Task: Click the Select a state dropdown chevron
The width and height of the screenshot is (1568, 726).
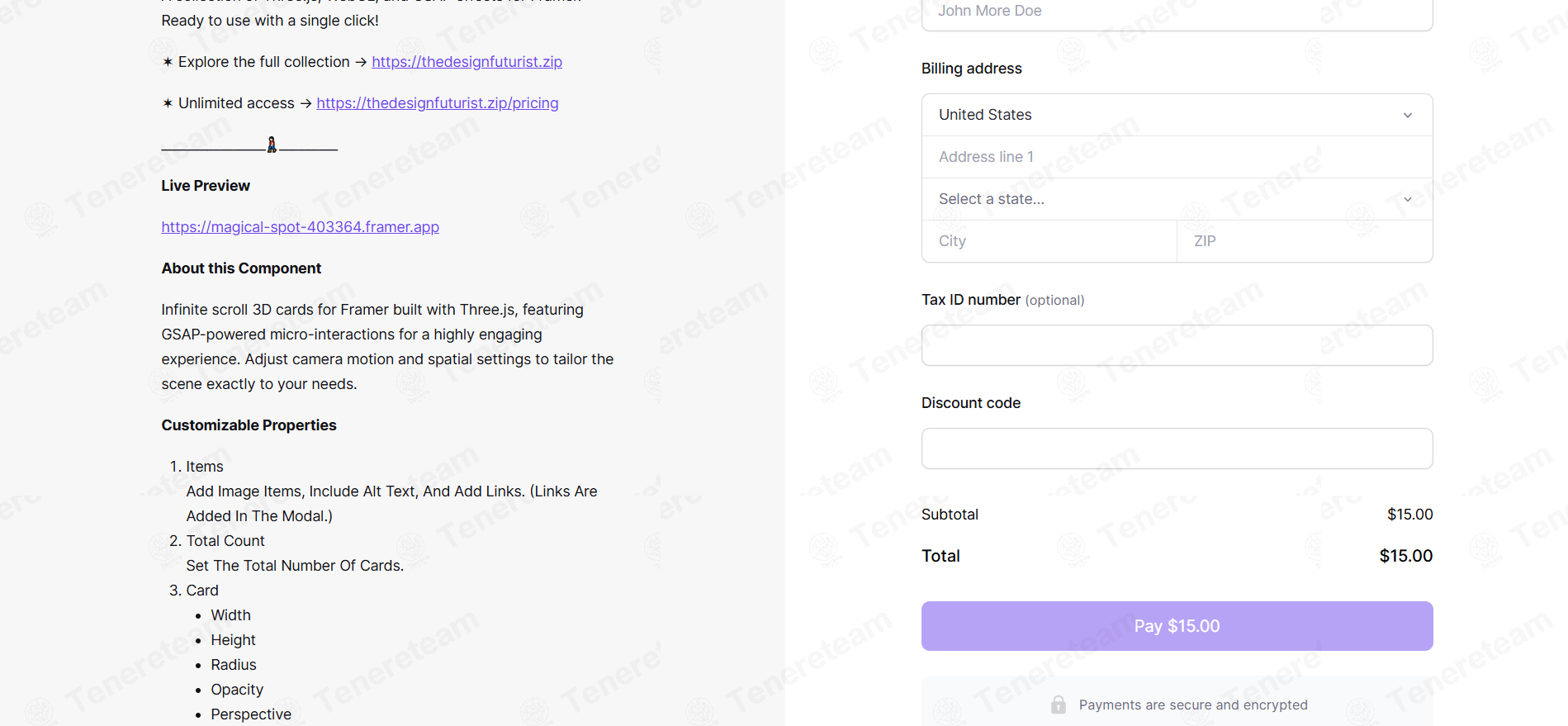Action: coord(1408,199)
